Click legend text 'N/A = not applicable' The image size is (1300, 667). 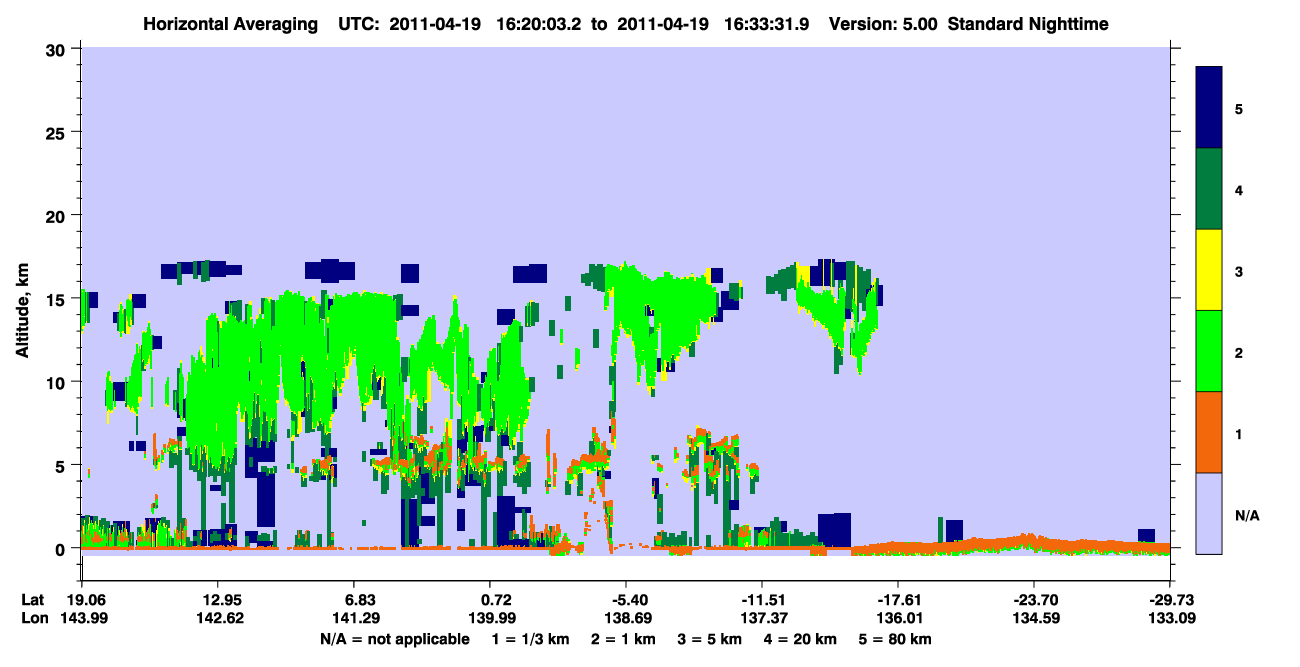tap(394, 639)
